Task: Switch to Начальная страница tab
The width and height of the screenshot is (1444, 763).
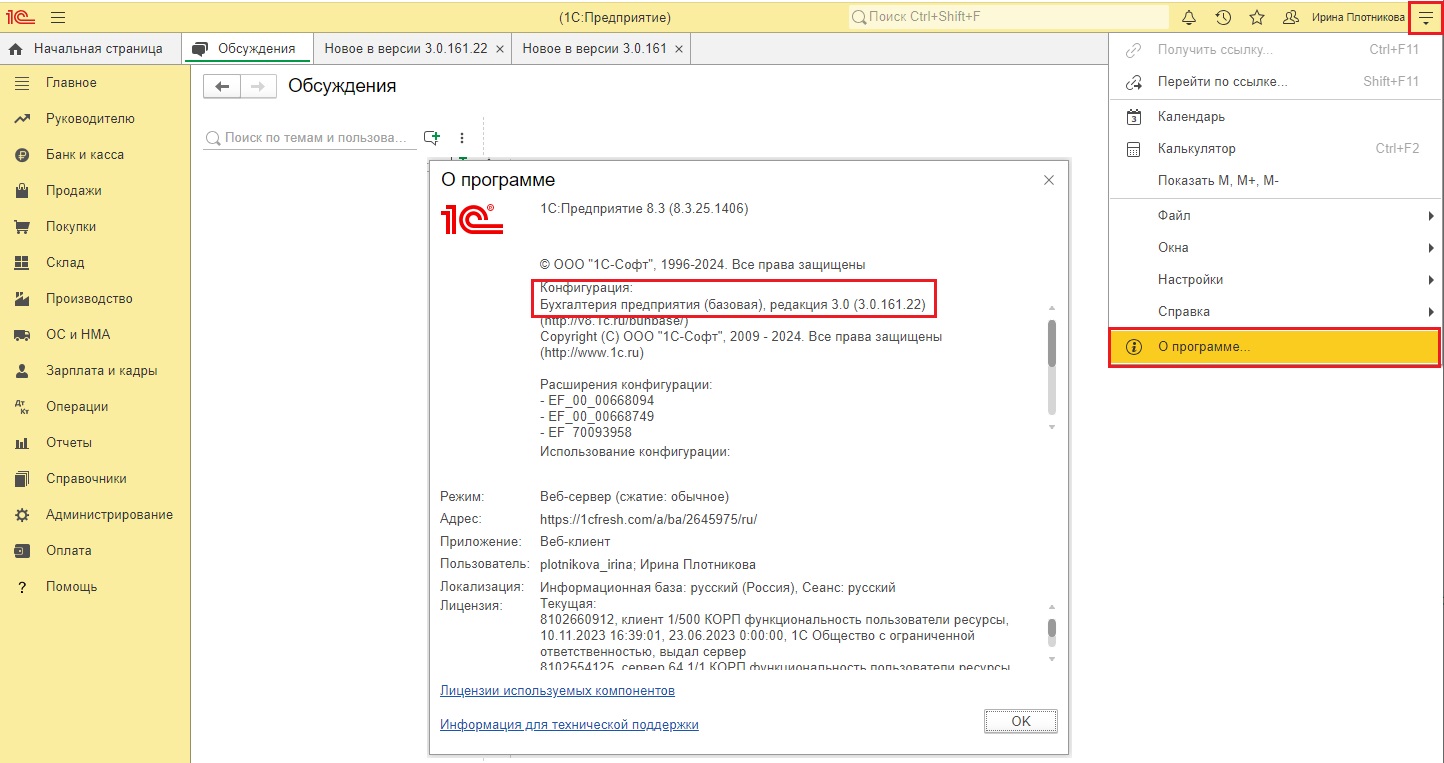Action: [91, 48]
